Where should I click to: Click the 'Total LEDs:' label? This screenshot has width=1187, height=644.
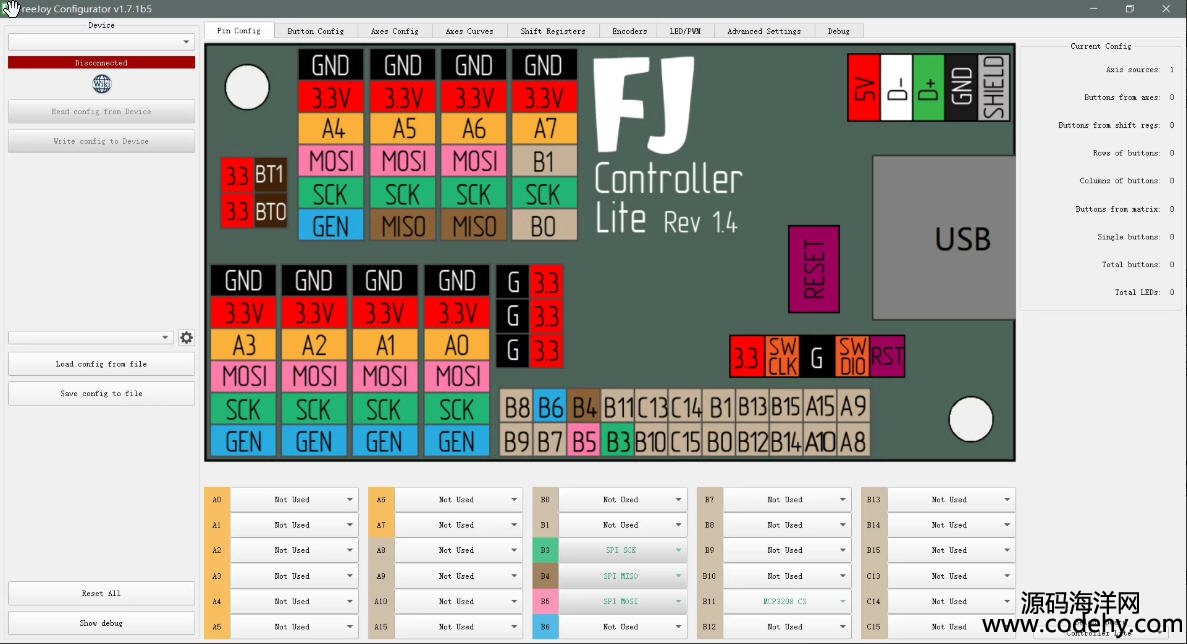(x=1137, y=292)
